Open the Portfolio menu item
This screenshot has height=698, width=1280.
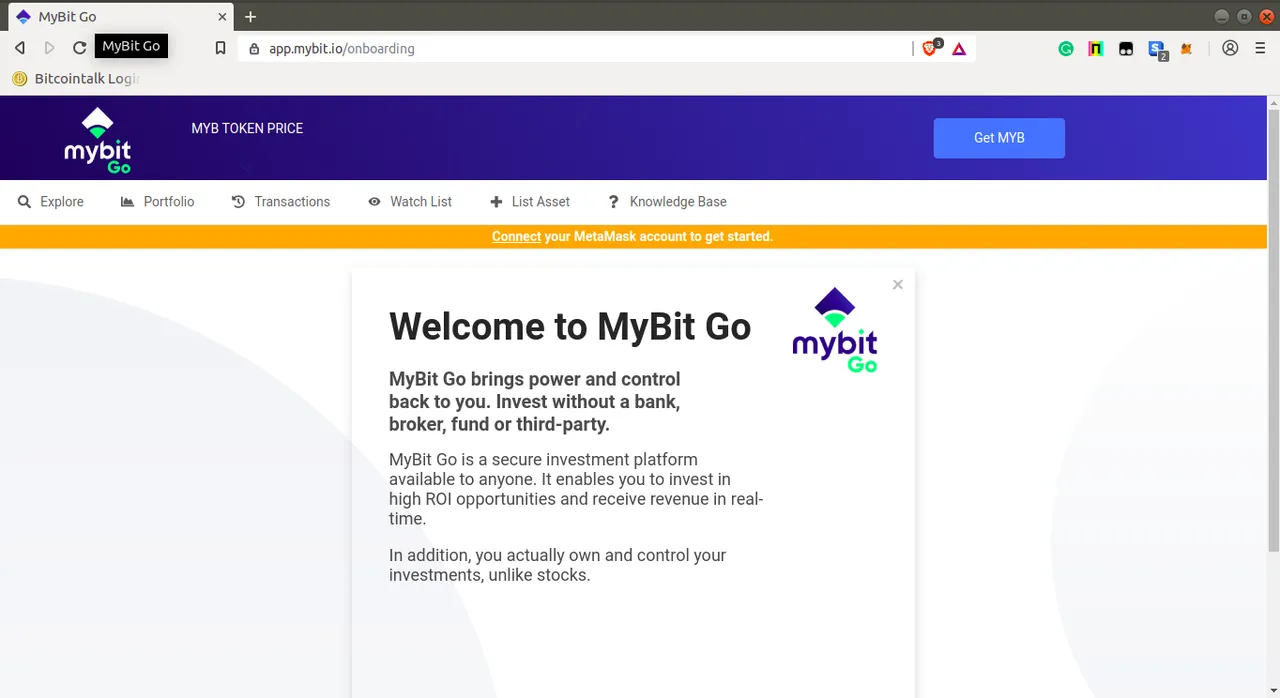[x=157, y=202]
